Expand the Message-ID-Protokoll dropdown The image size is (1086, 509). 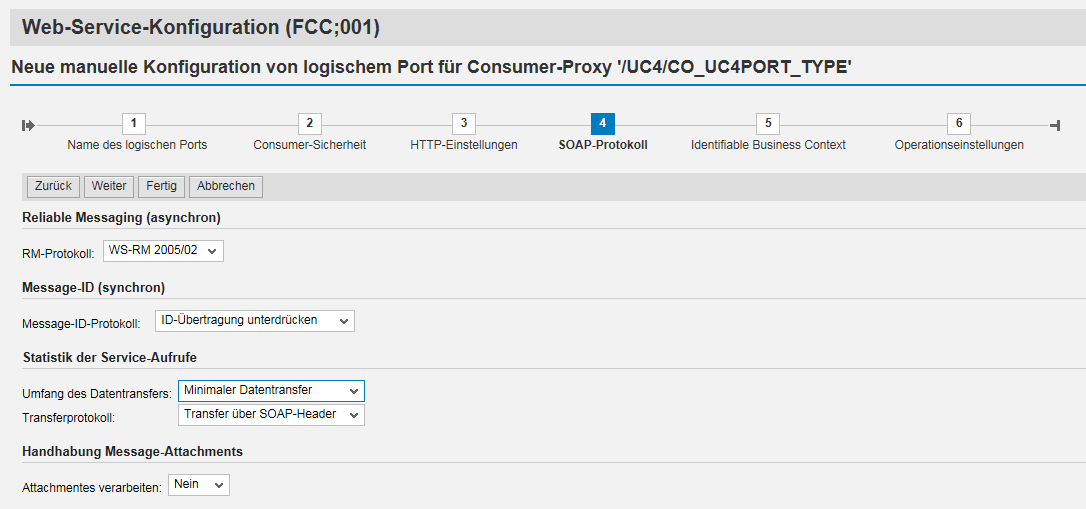click(254, 321)
